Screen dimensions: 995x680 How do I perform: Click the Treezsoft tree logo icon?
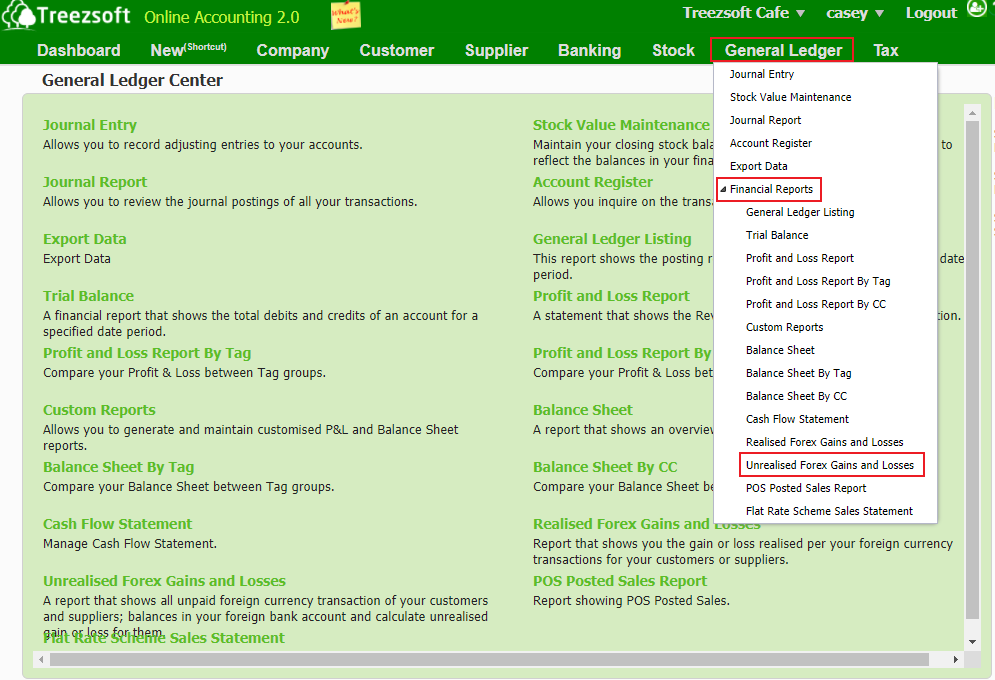tap(19, 16)
